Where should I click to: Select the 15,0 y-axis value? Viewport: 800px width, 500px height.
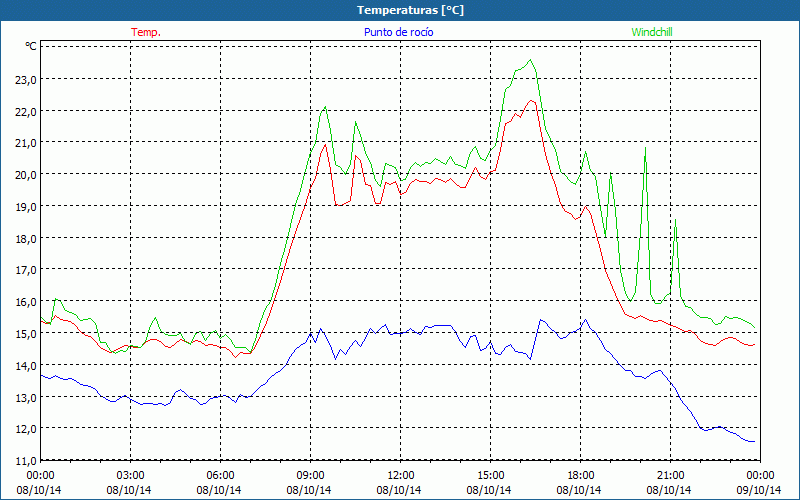(26, 334)
